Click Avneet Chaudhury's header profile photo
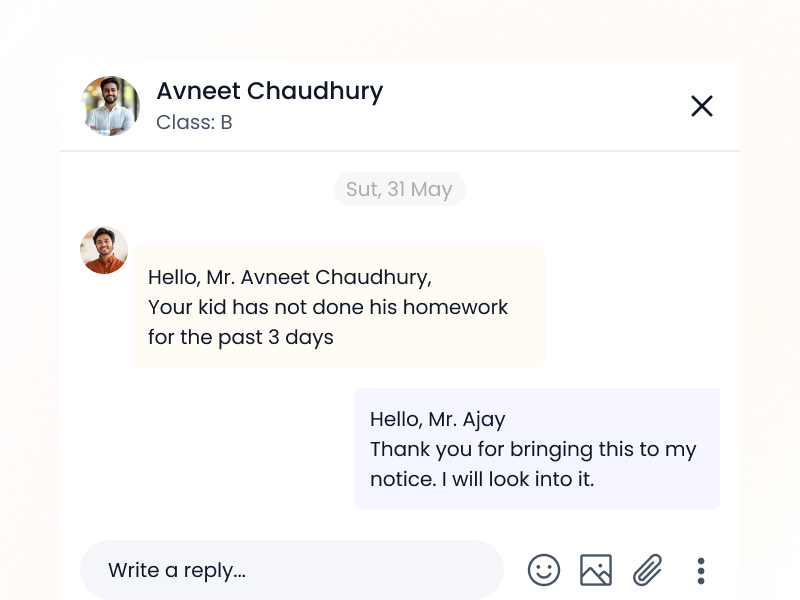This screenshot has height=600, width=800. coord(110,106)
